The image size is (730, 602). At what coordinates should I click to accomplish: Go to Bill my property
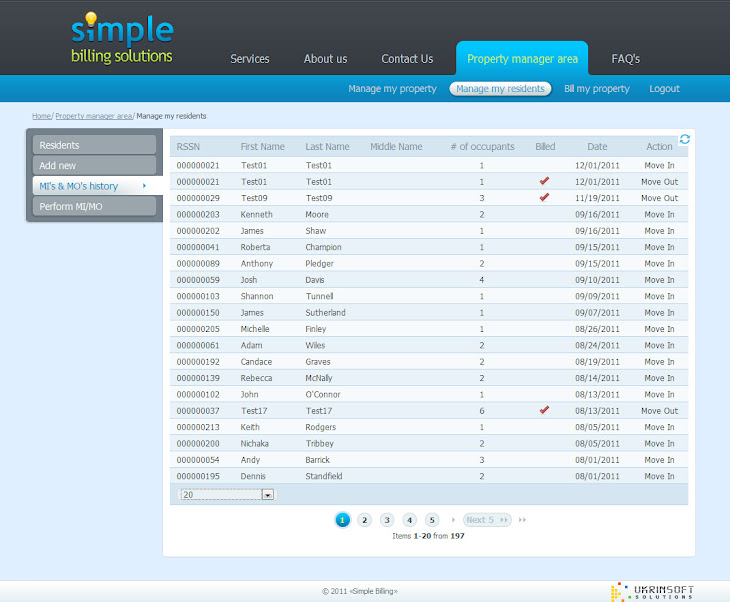point(597,88)
